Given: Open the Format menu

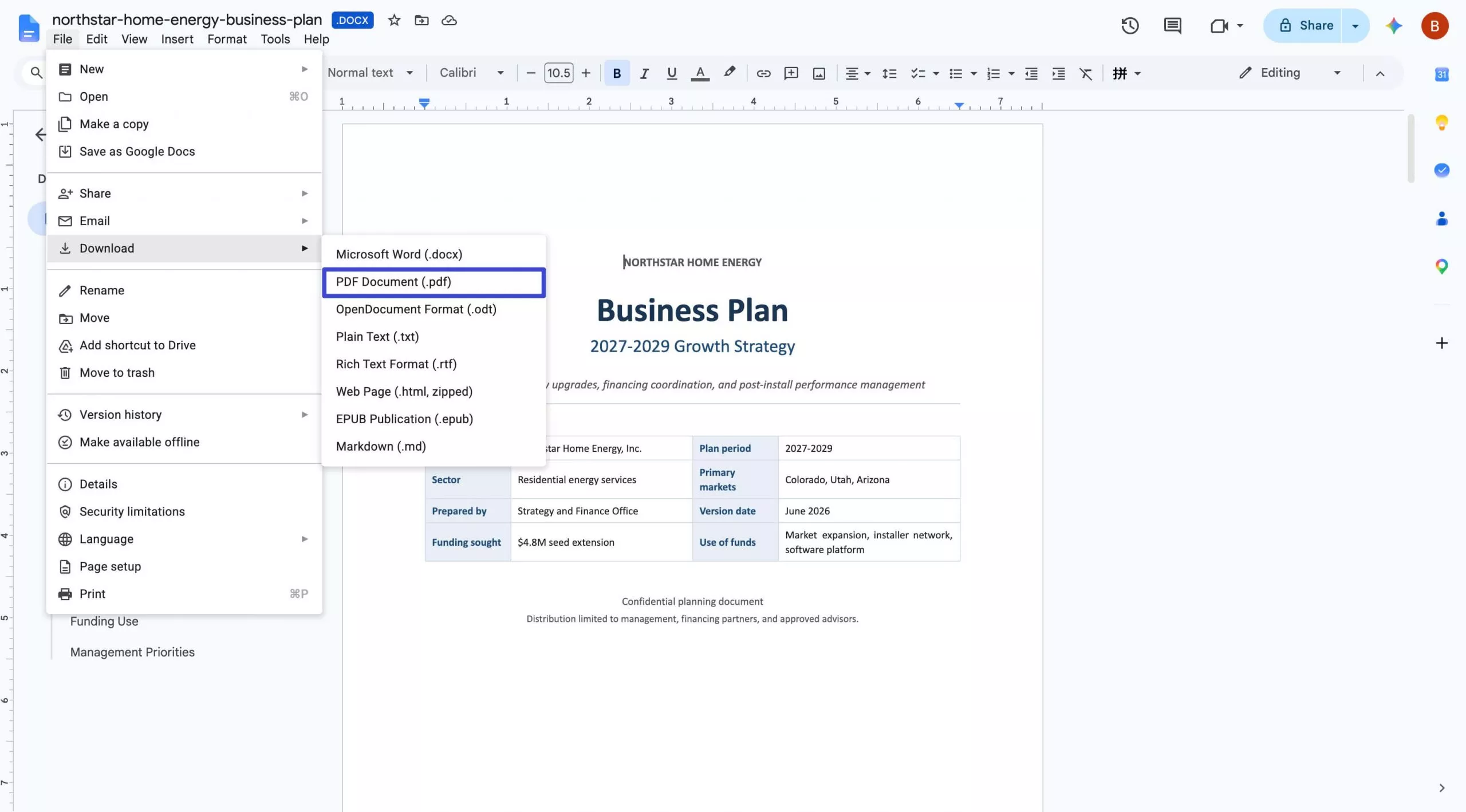Looking at the screenshot, I should [227, 39].
